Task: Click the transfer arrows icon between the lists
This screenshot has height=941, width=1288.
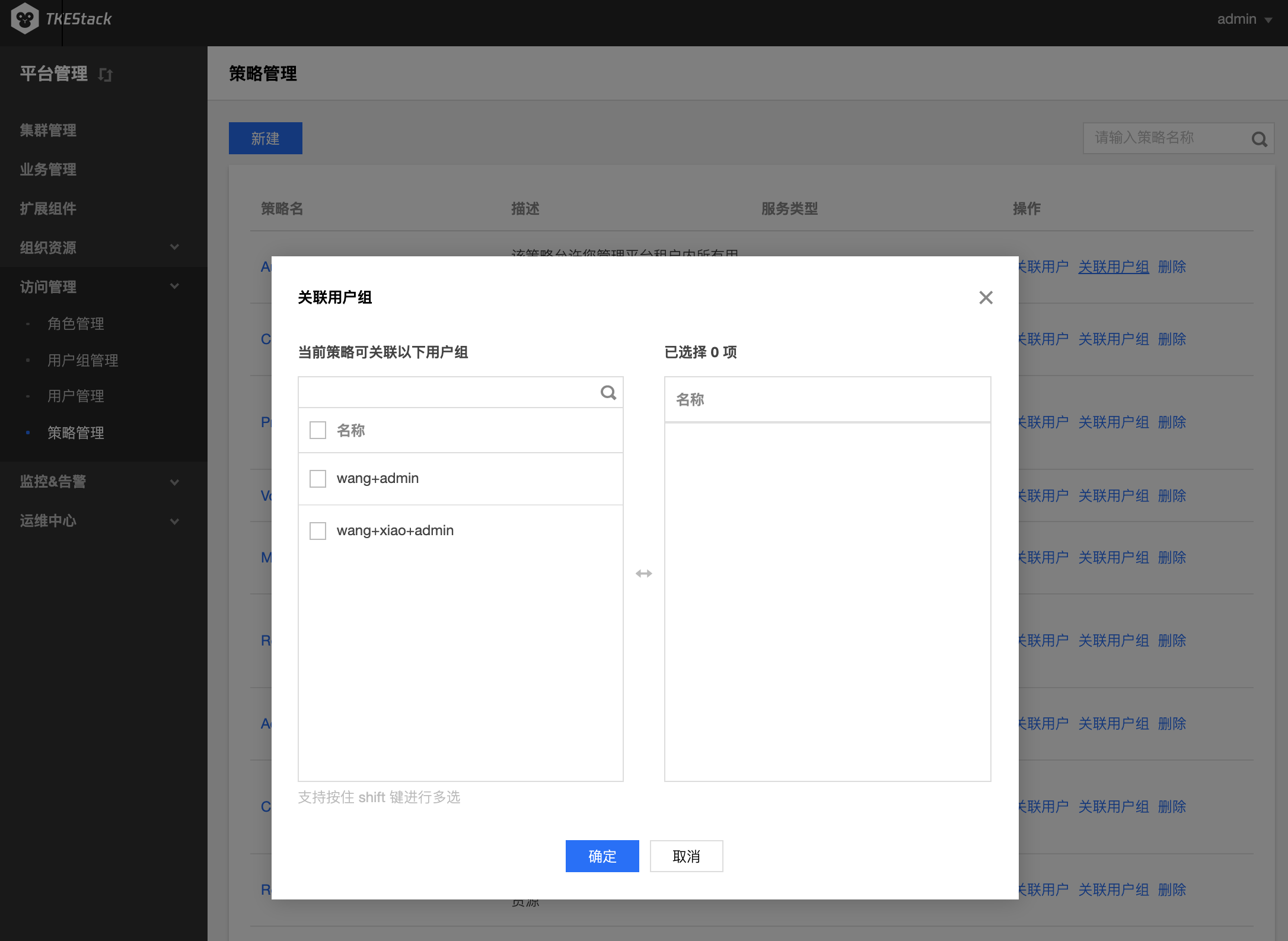Action: (x=644, y=573)
